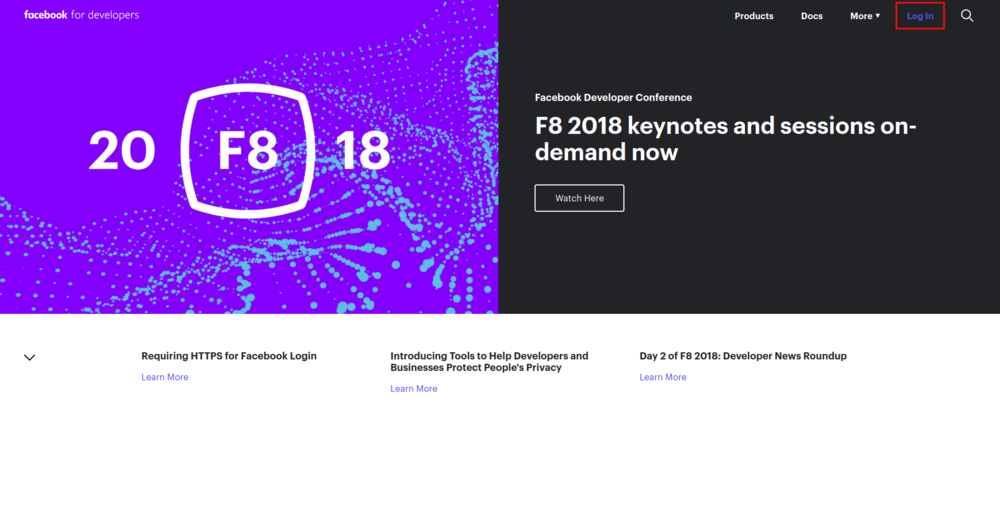Click the F8 badge emblem

247,150
